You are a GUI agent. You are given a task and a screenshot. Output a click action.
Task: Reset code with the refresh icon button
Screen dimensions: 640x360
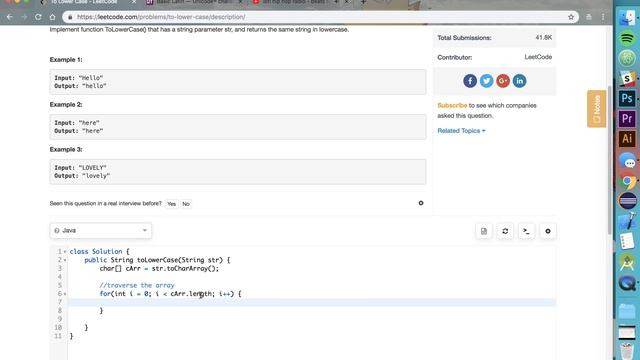505,231
